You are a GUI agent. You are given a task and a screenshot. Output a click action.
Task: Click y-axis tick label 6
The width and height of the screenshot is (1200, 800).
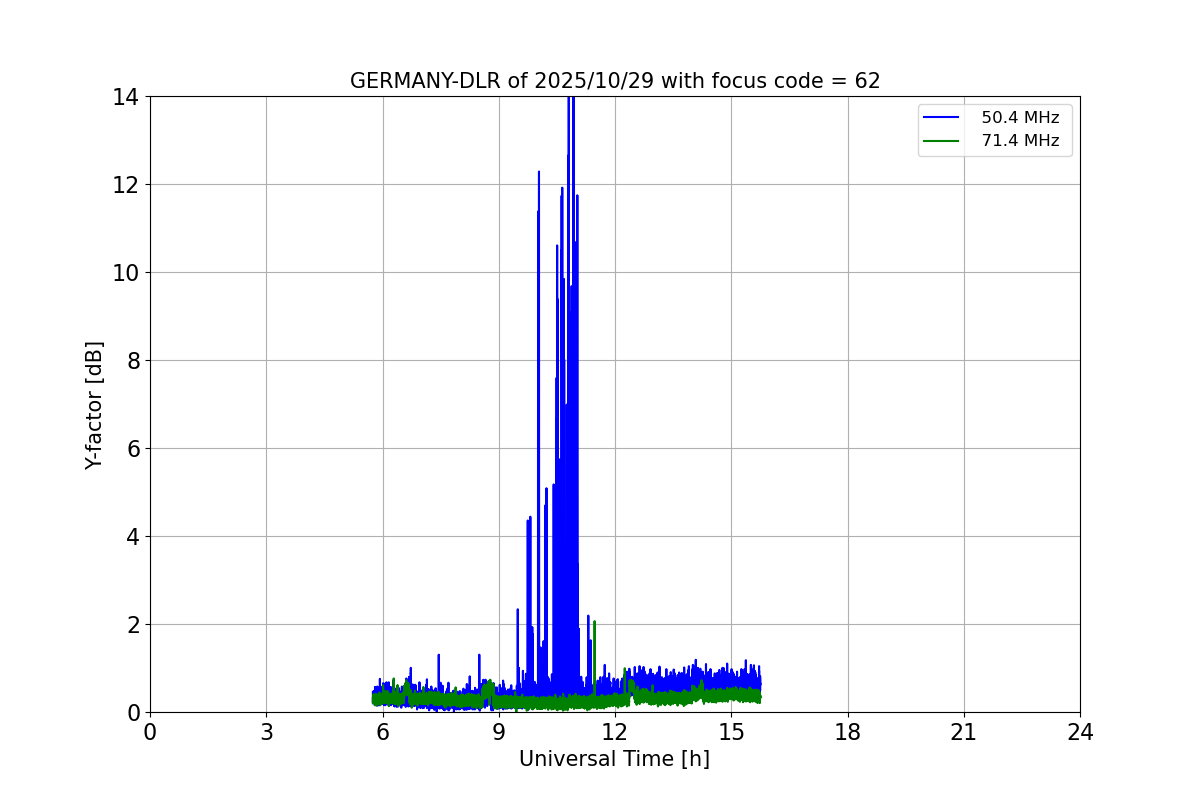point(132,449)
